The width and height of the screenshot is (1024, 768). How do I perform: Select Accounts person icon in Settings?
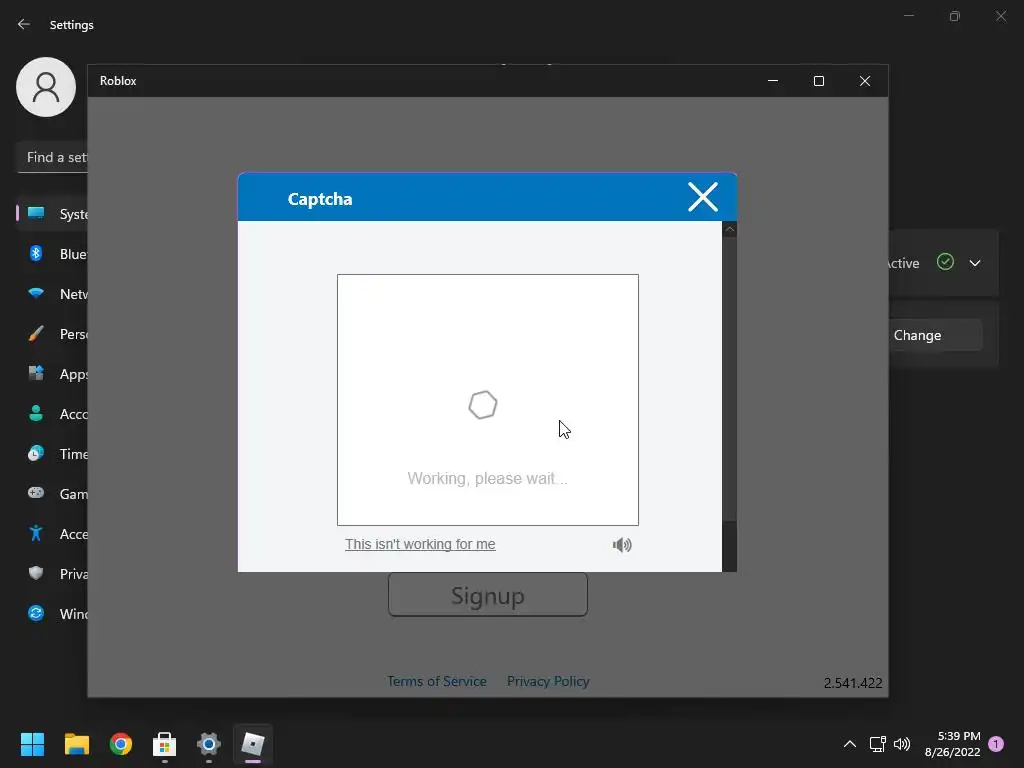point(36,413)
